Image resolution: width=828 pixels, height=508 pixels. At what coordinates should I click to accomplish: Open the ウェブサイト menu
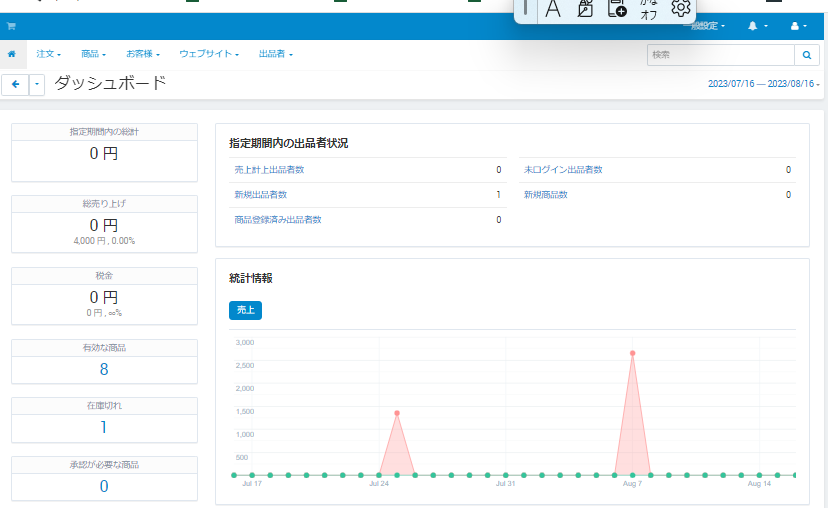point(208,54)
